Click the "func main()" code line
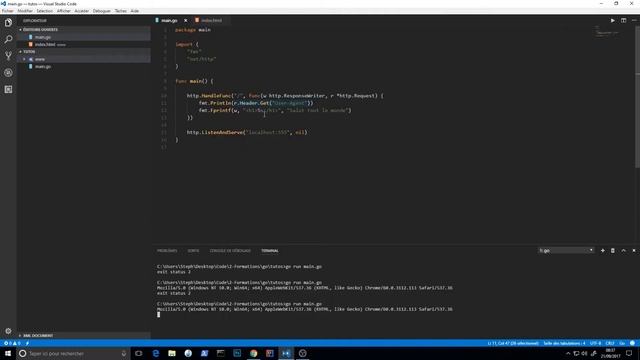 [194, 81]
